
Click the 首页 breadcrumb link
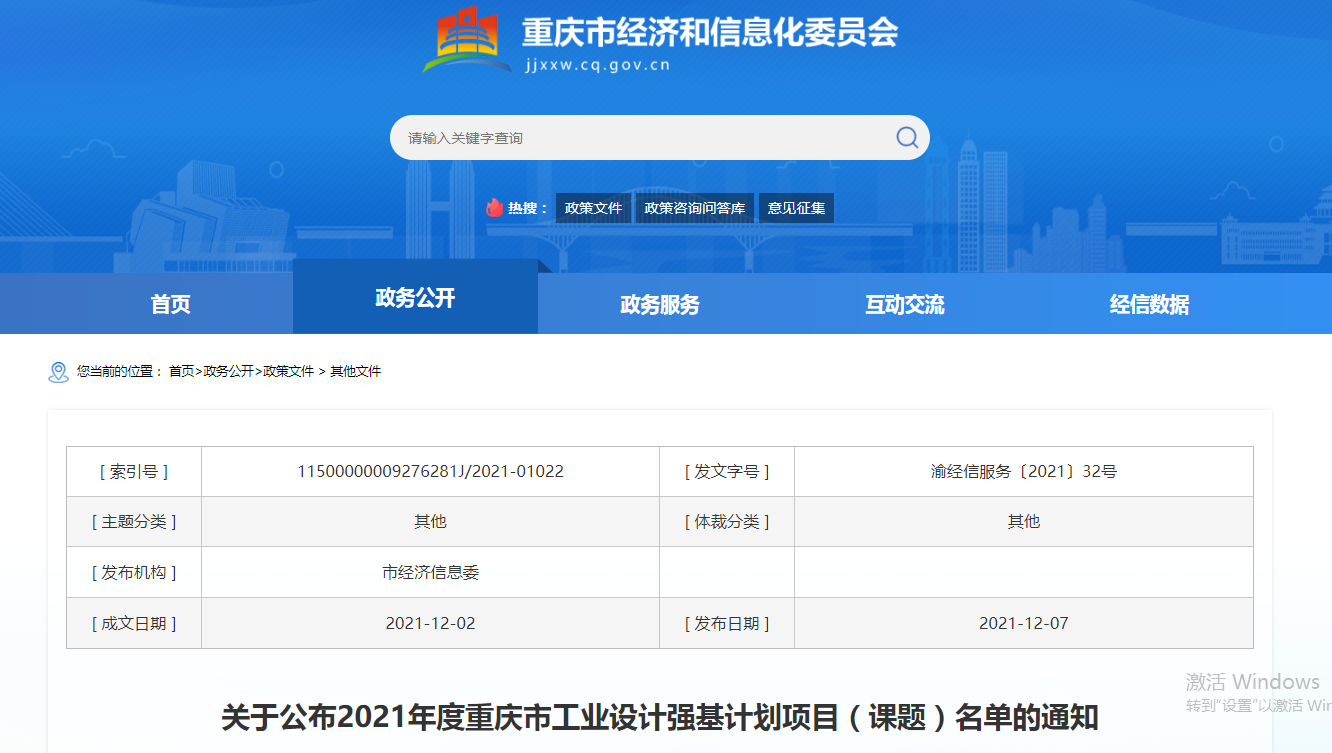tap(181, 371)
